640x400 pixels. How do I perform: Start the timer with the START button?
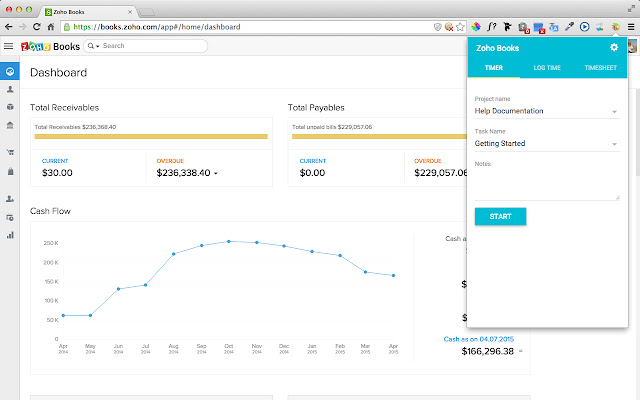[x=500, y=216]
